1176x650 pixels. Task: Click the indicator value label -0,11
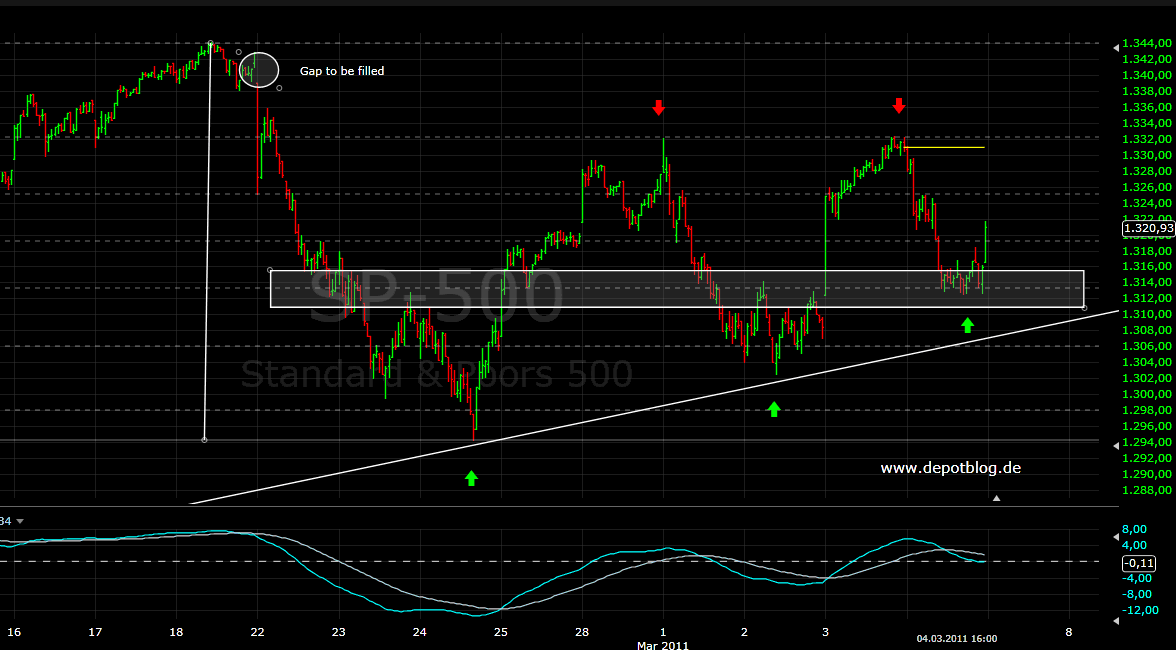(x=1141, y=561)
